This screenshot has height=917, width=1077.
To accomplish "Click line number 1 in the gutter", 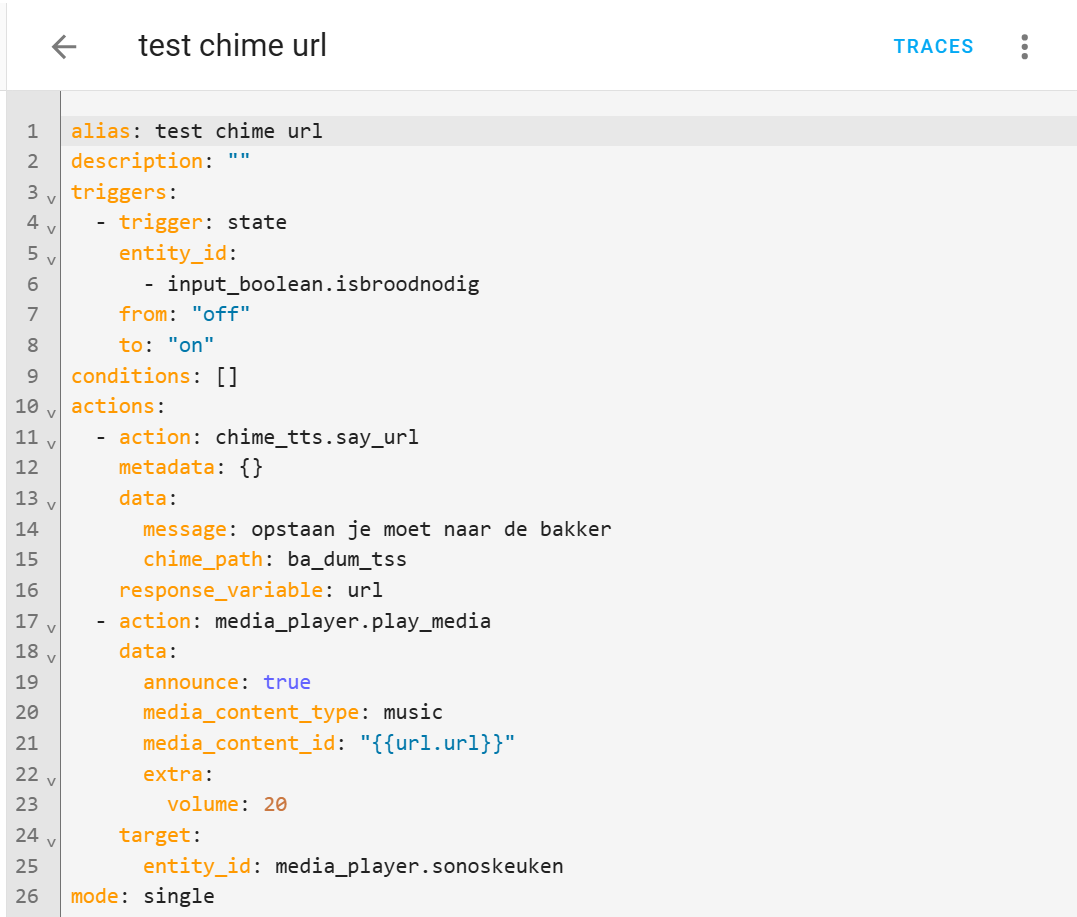I will [x=32, y=131].
